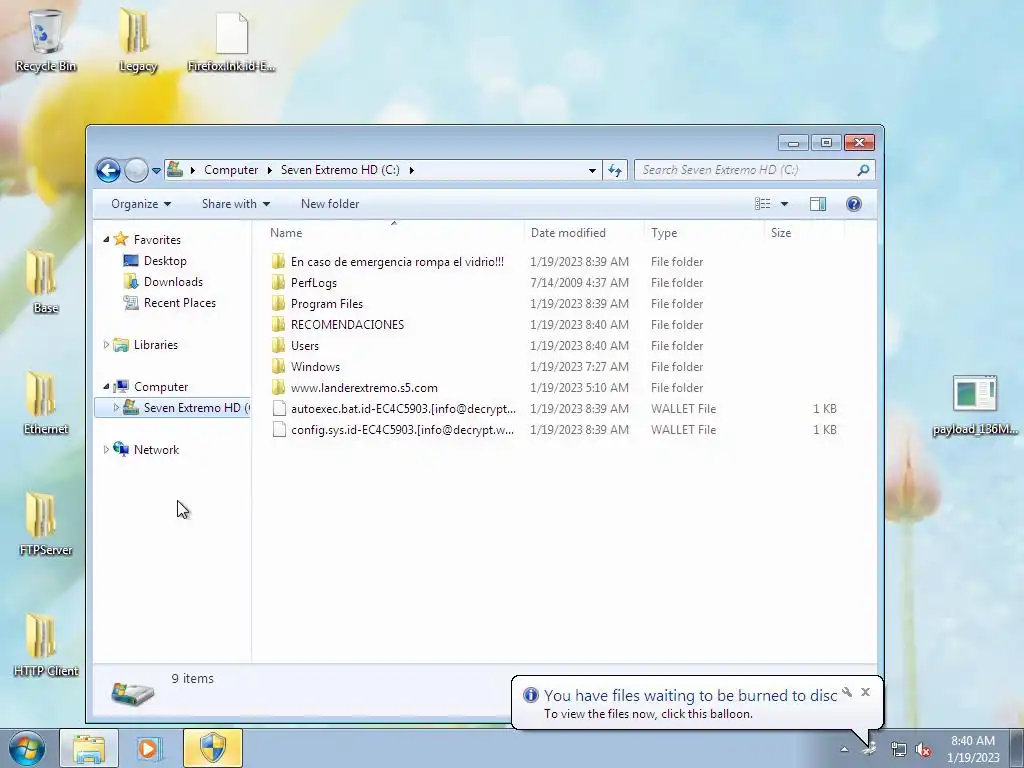Select the Program Files folder
The image size is (1024, 768).
point(327,304)
